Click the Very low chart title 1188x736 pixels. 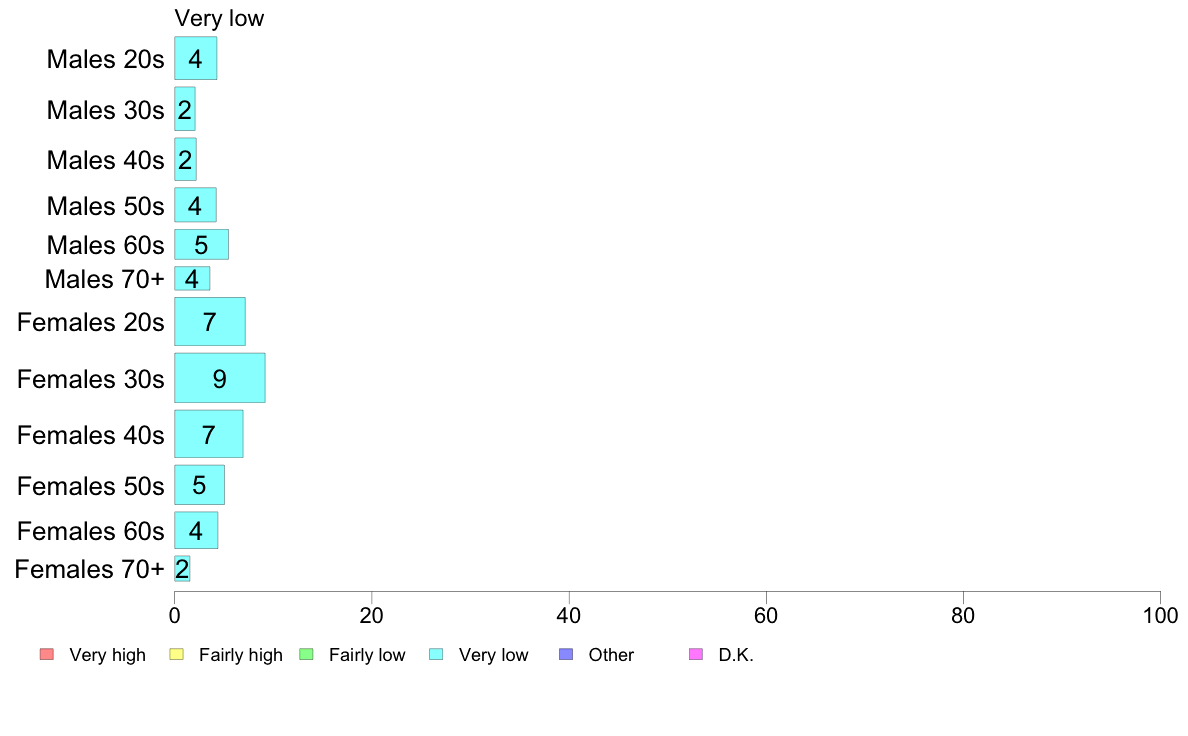[219, 18]
